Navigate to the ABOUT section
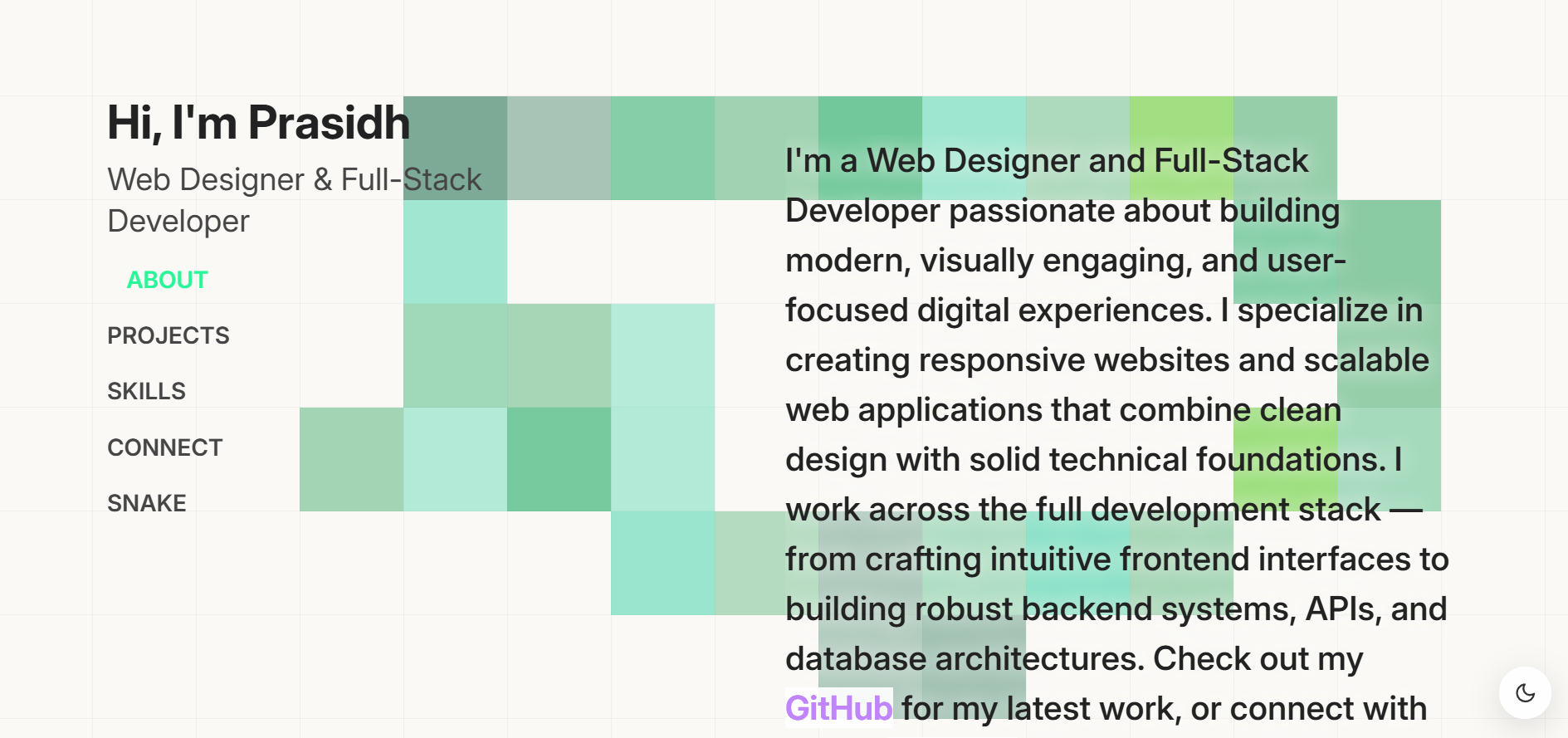The height and width of the screenshot is (738, 1568). tap(166, 280)
